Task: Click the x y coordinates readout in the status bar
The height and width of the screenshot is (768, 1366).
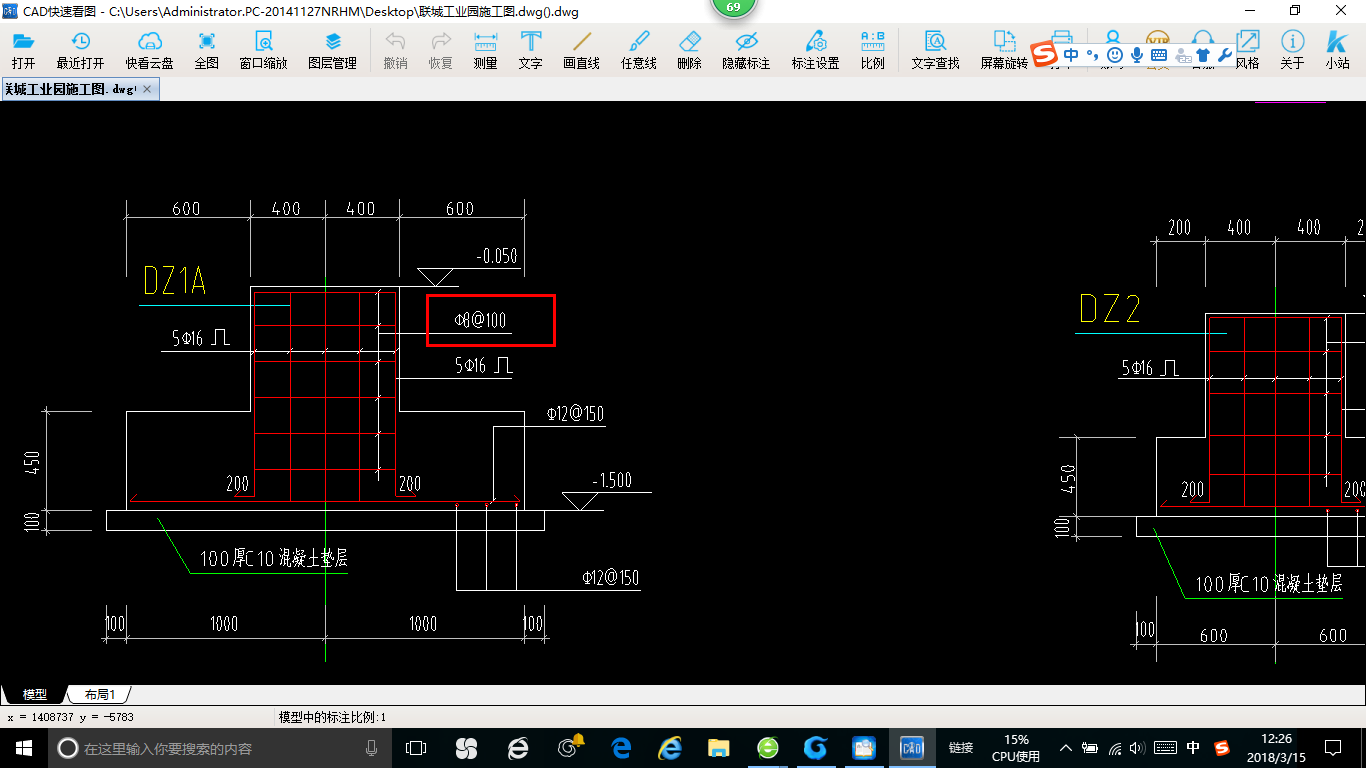Action: coord(70,717)
